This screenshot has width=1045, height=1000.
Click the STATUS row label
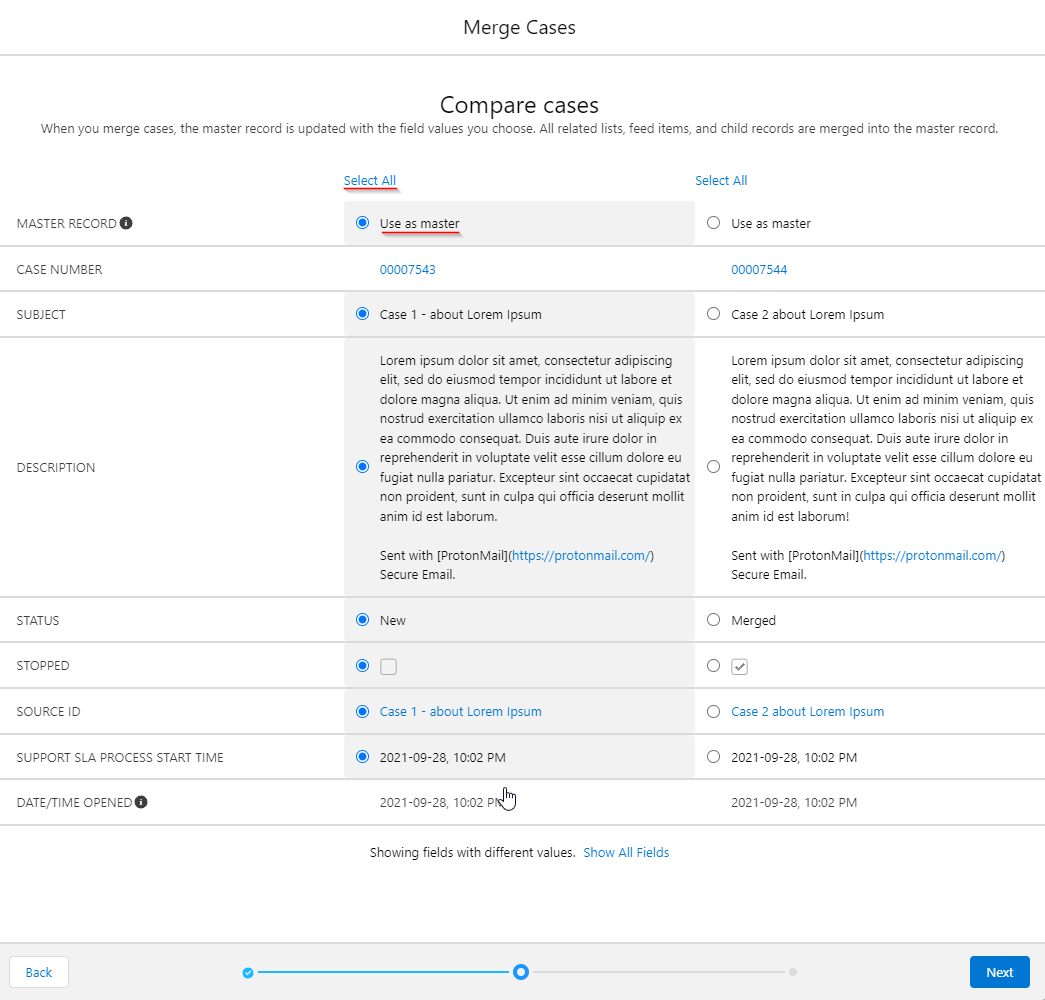38,621
